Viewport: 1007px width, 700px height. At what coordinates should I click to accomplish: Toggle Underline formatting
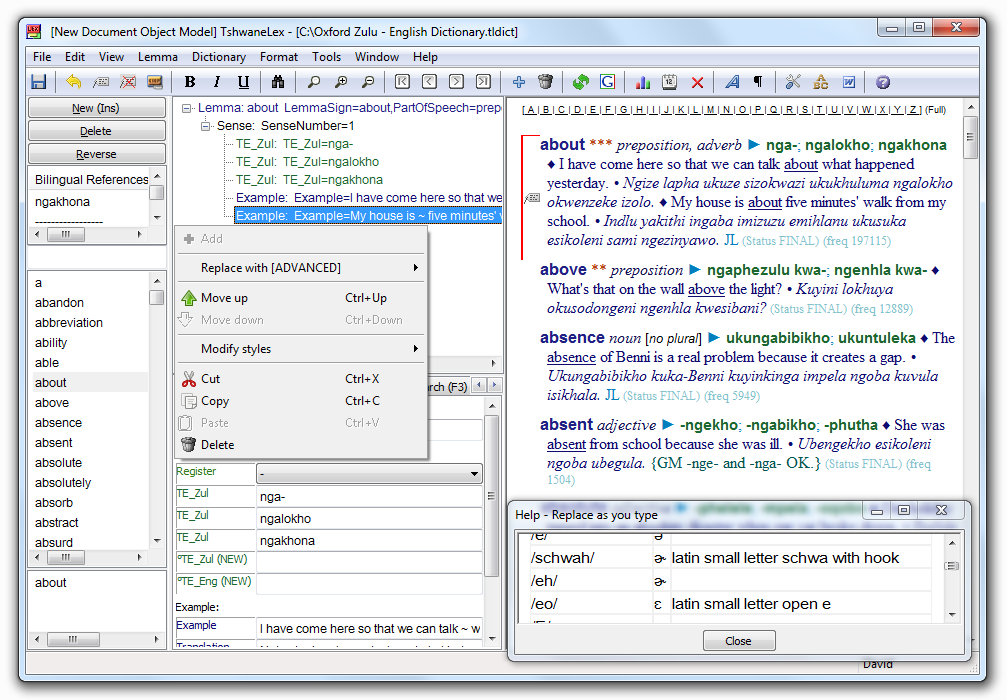[243, 82]
